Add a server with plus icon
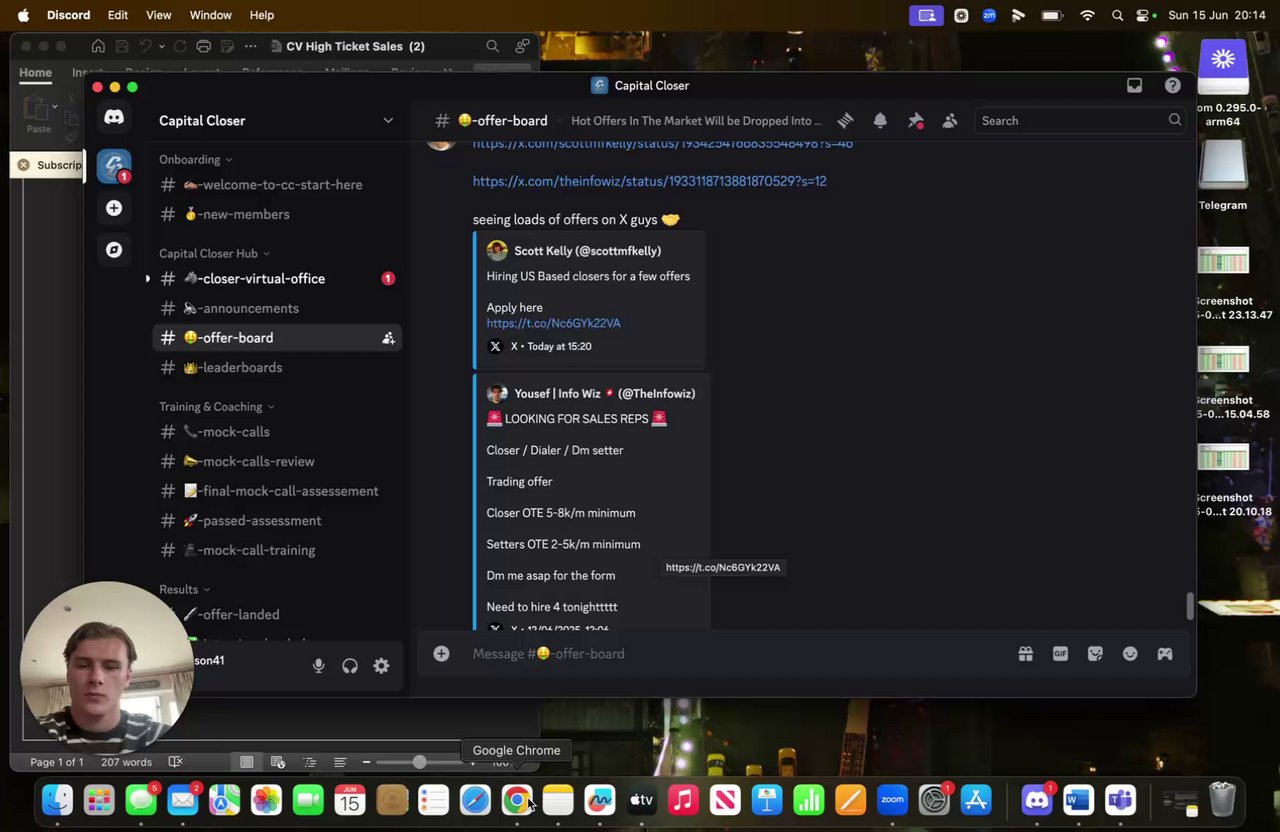The width and height of the screenshot is (1280, 832). (114, 208)
